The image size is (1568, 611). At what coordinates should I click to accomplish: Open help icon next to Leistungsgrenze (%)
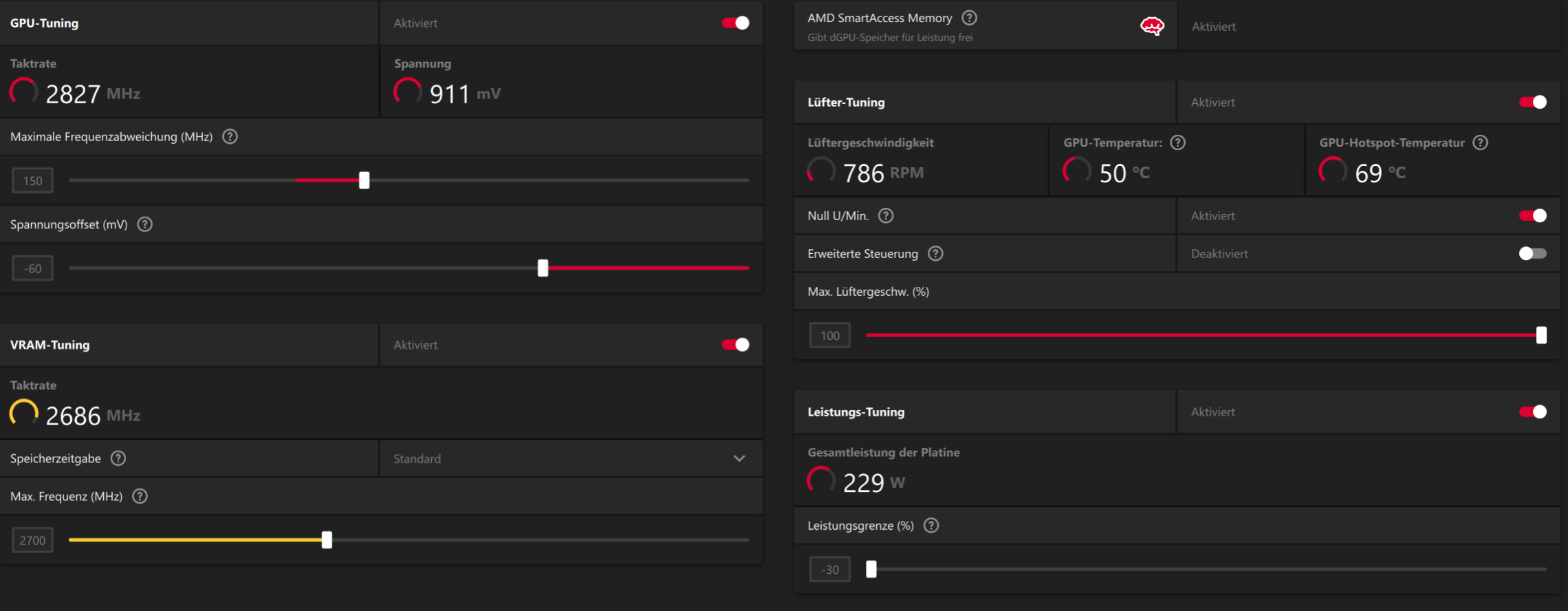click(x=931, y=526)
